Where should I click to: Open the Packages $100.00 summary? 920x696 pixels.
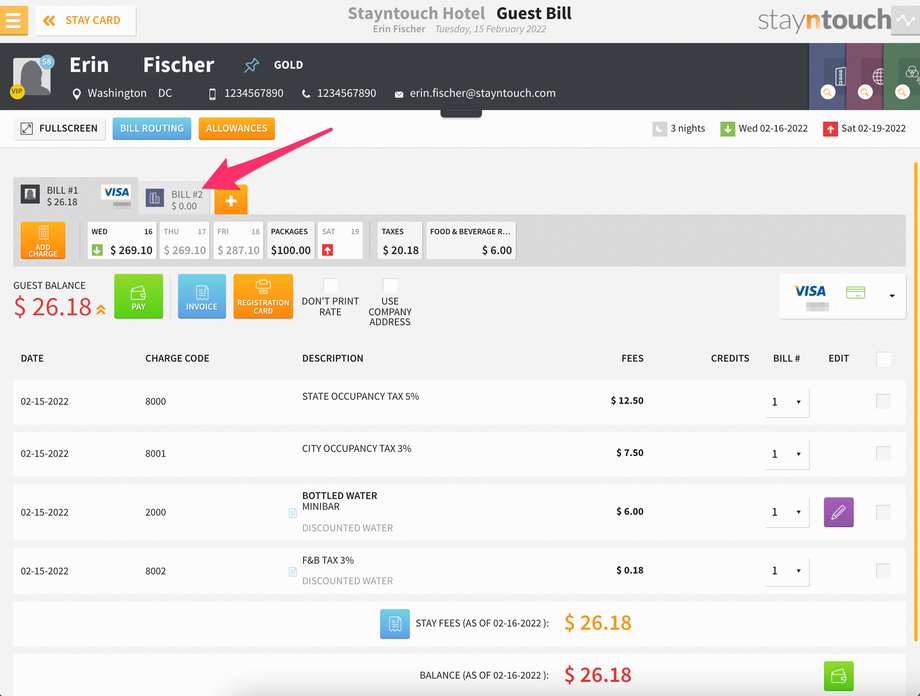290,241
